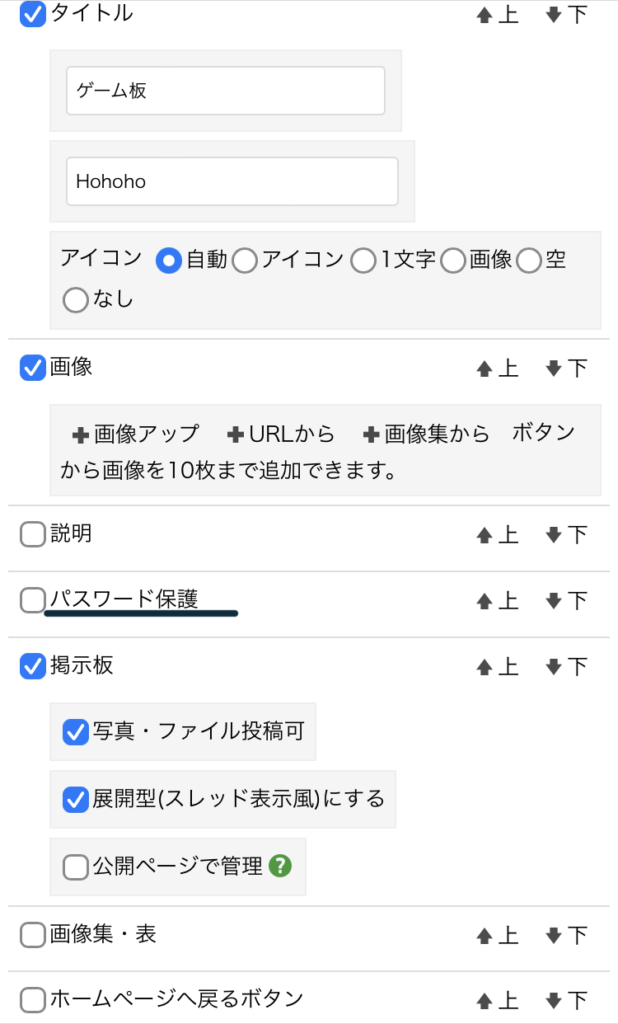Image resolution: width=618 pixels, height=1024 pixels.
Task: Add image via URLから plus icon
Action: click(x=236, y=435)
